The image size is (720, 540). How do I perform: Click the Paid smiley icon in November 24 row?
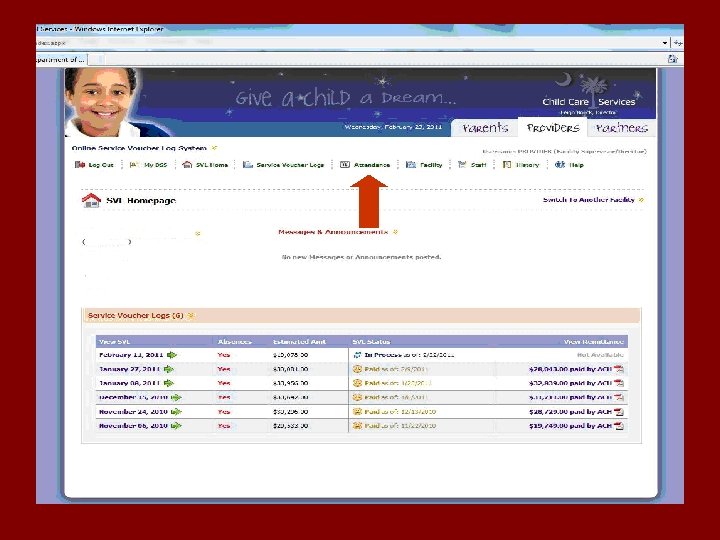[357, 412]
